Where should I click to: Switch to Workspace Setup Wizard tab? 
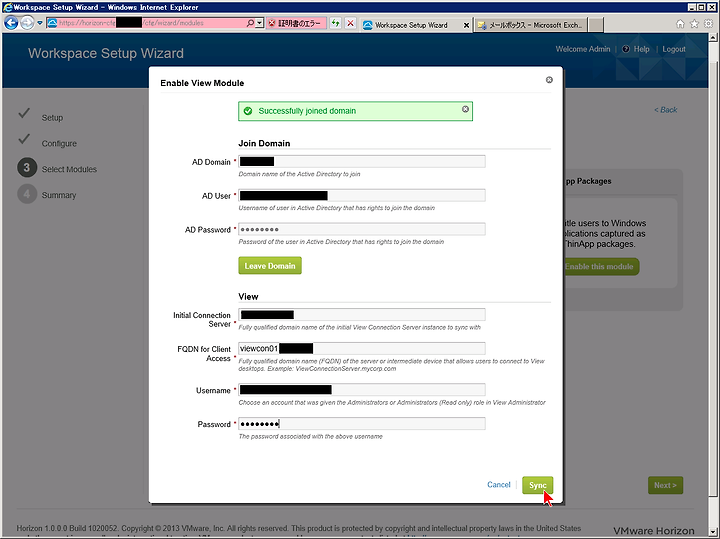click(x=411, y=25)
